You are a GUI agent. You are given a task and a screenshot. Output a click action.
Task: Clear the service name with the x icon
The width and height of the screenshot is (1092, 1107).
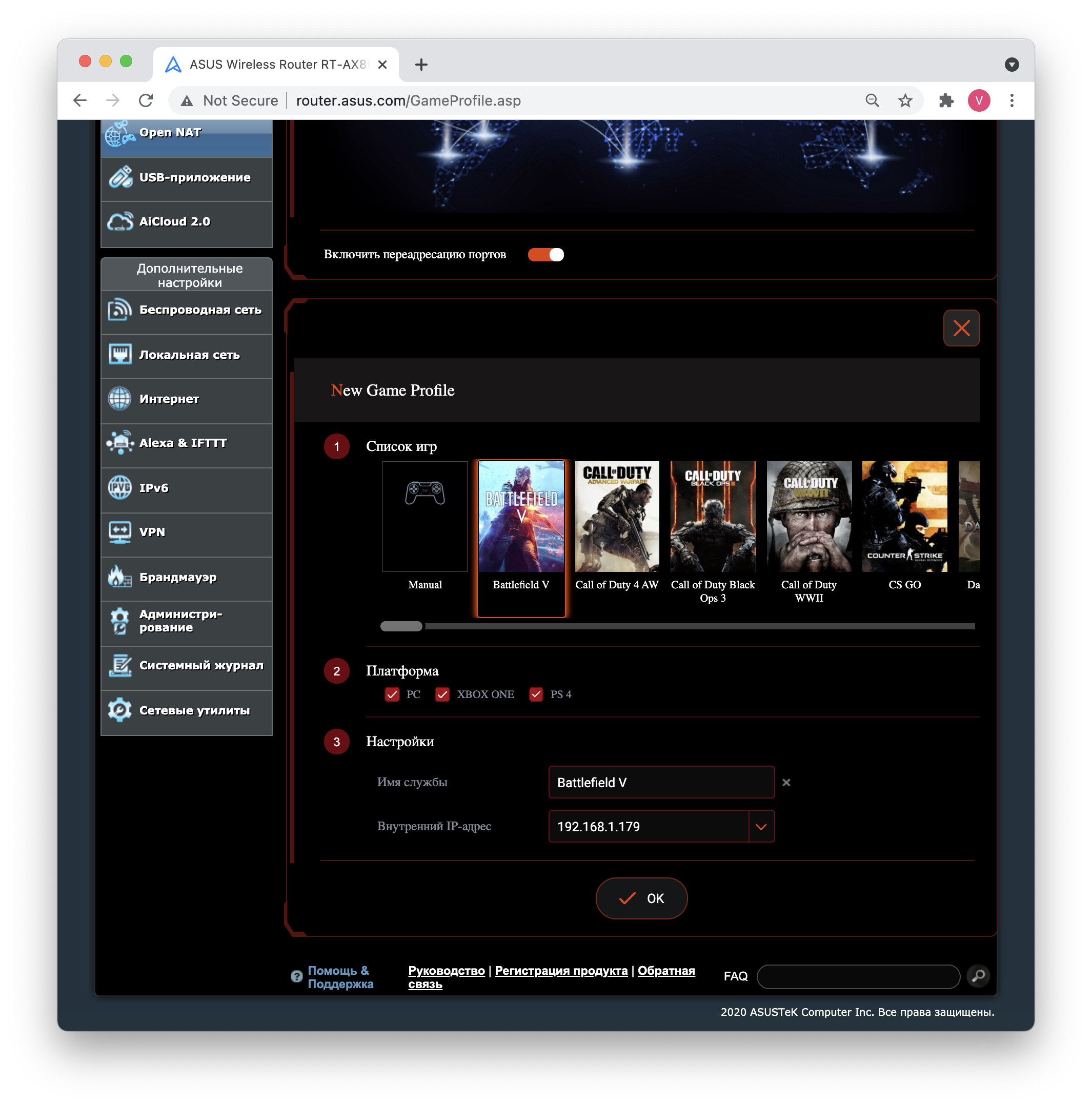click(786, 783)
